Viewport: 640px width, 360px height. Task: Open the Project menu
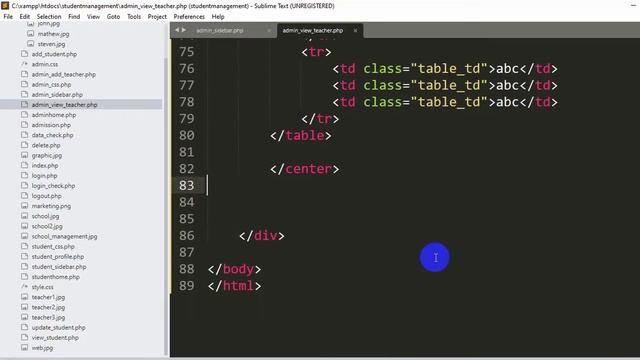[x=157, y=17]
